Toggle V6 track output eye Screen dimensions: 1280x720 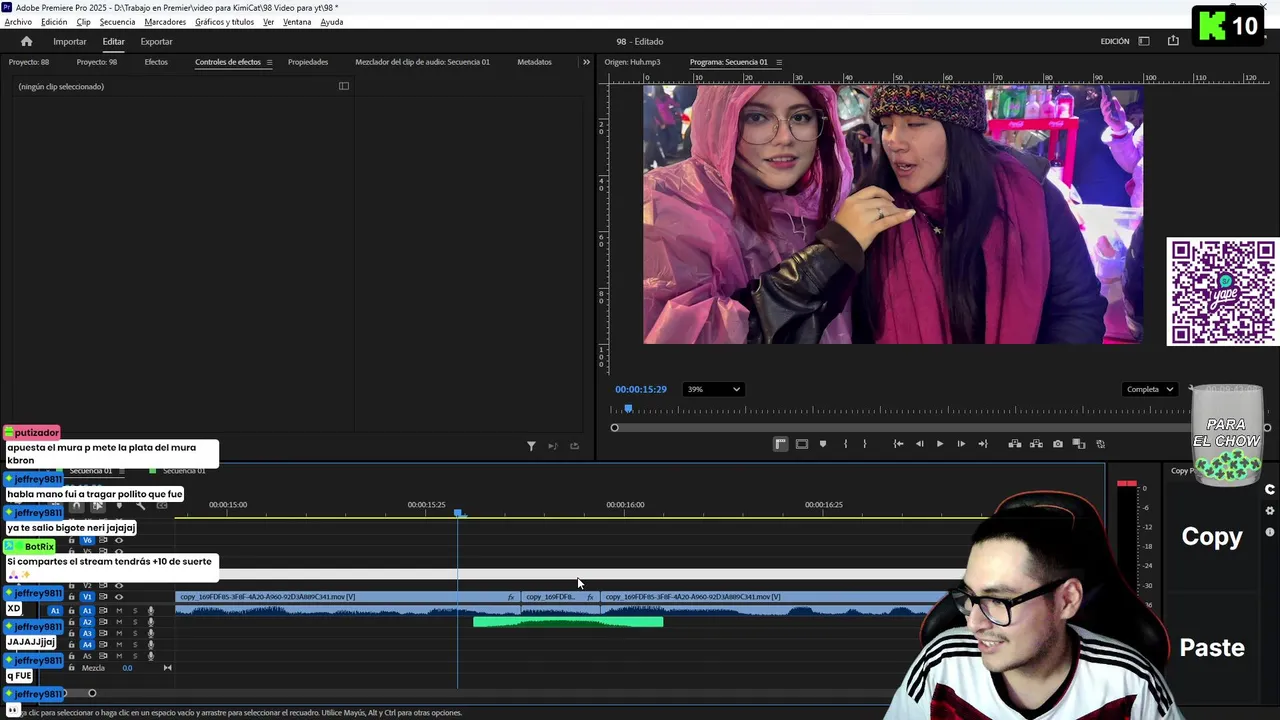click(119, 540)
